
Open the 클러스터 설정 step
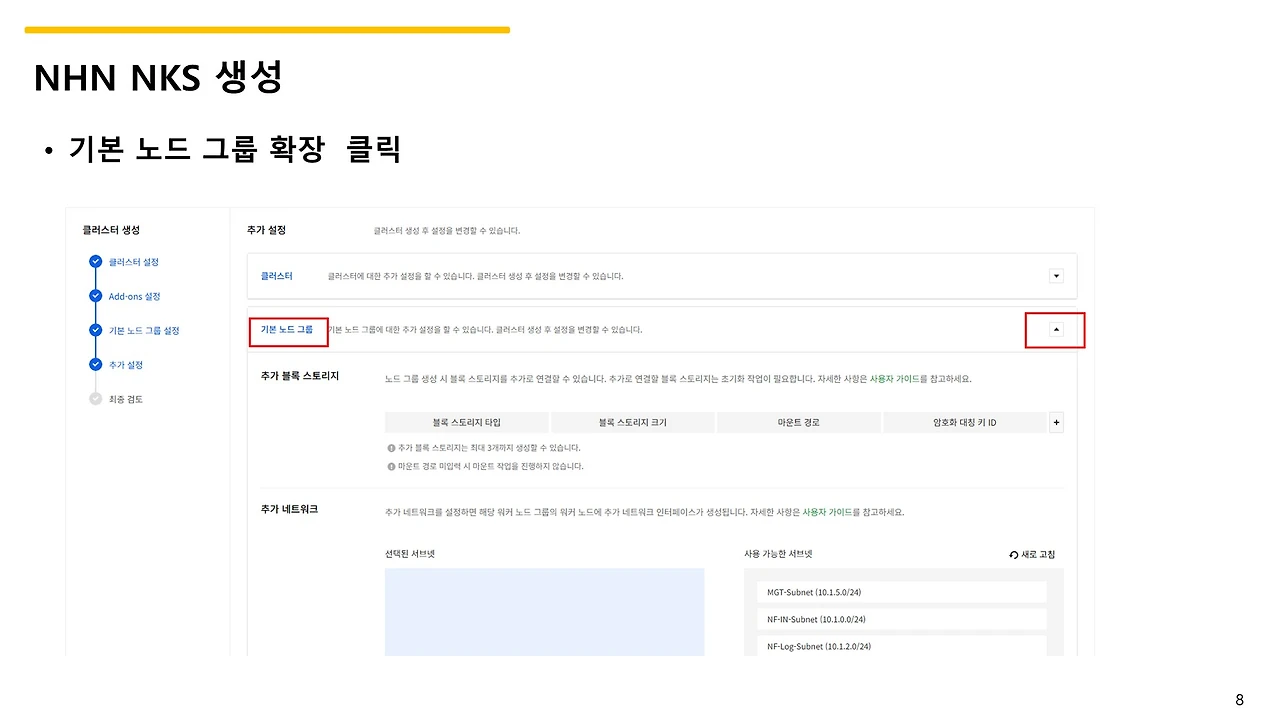(134, 262)
